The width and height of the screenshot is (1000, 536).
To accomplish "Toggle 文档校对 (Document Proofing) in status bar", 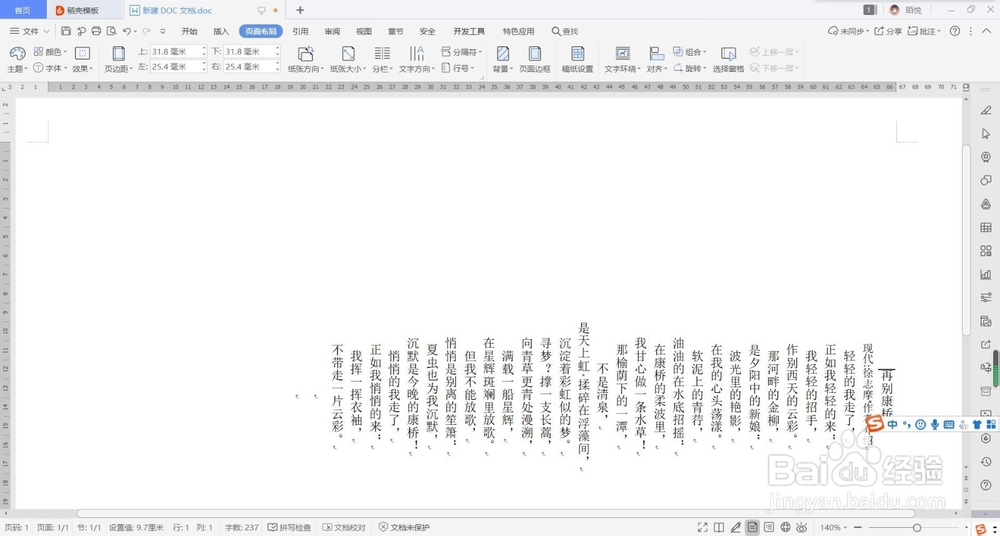I will click(344, 528).
